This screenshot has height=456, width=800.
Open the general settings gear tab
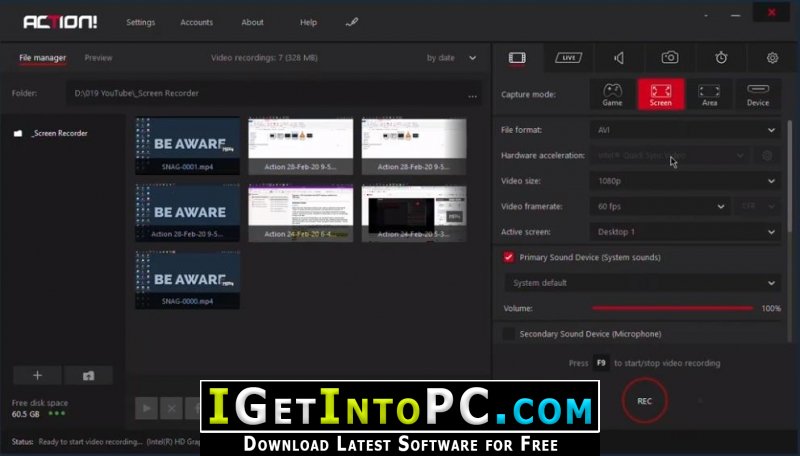coord(772,58)
